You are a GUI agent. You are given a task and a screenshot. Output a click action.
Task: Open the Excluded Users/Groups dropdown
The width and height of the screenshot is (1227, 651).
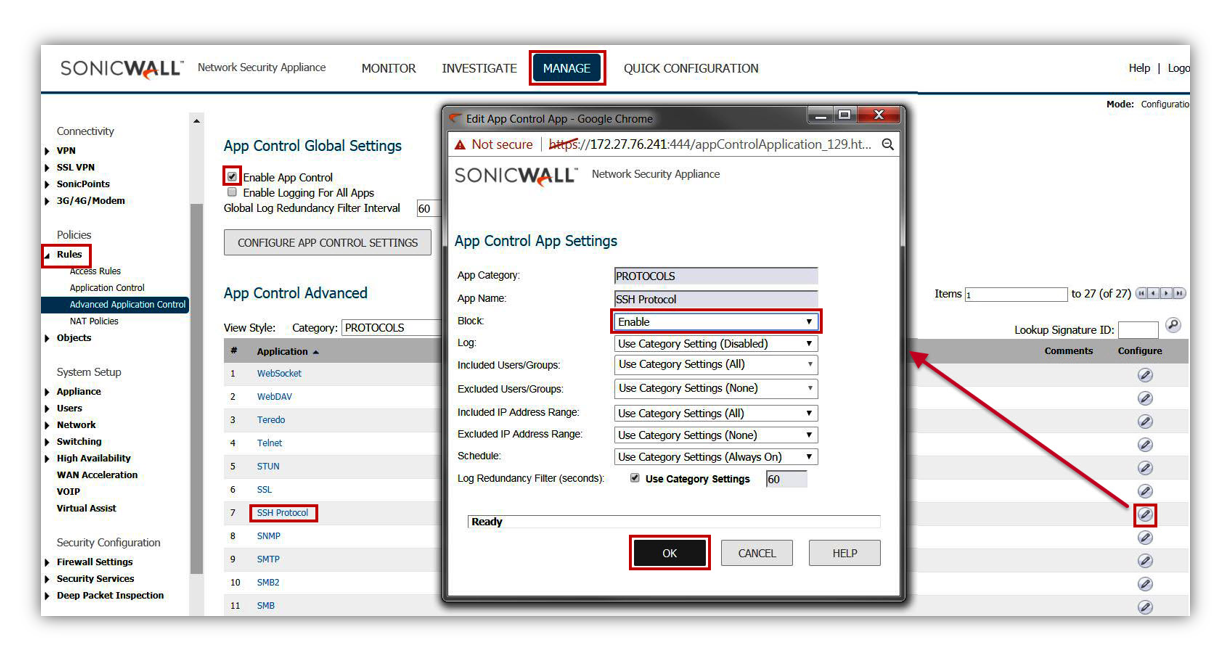[716, 389]
